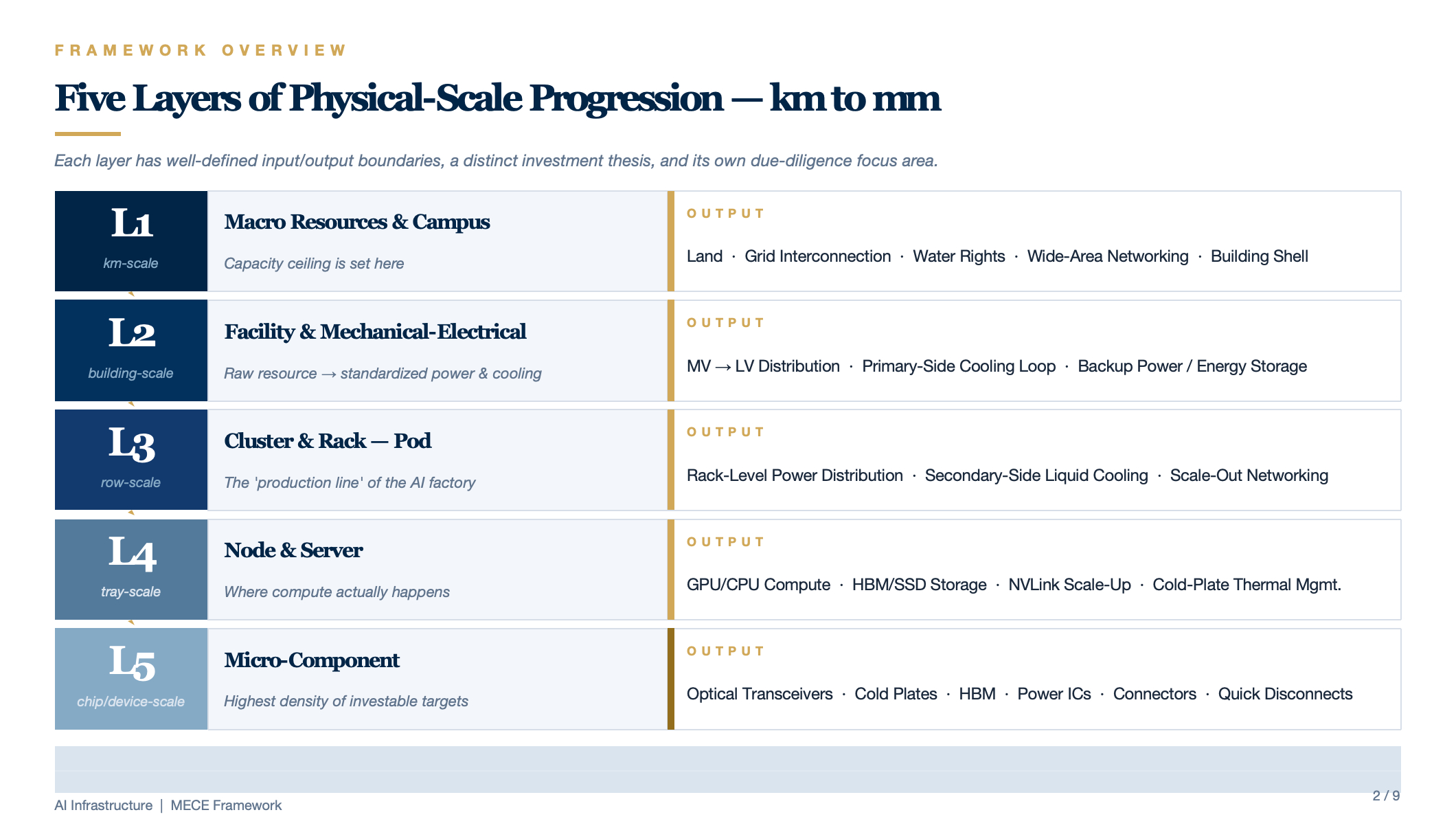
Task: Select the L2 building-scale layer badge
Action: 131,350
